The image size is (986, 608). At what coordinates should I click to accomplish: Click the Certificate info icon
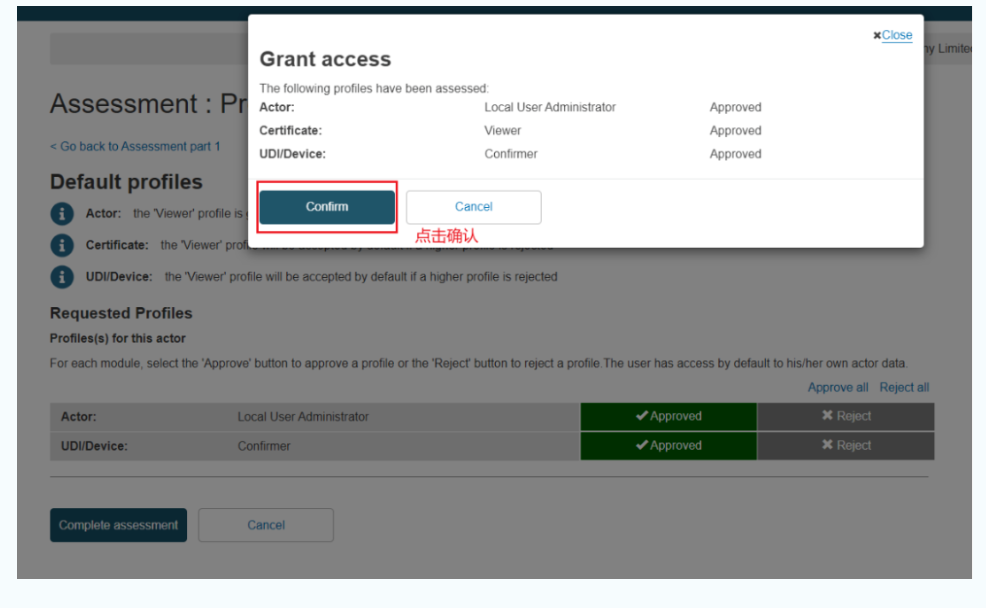coord(62,245)
